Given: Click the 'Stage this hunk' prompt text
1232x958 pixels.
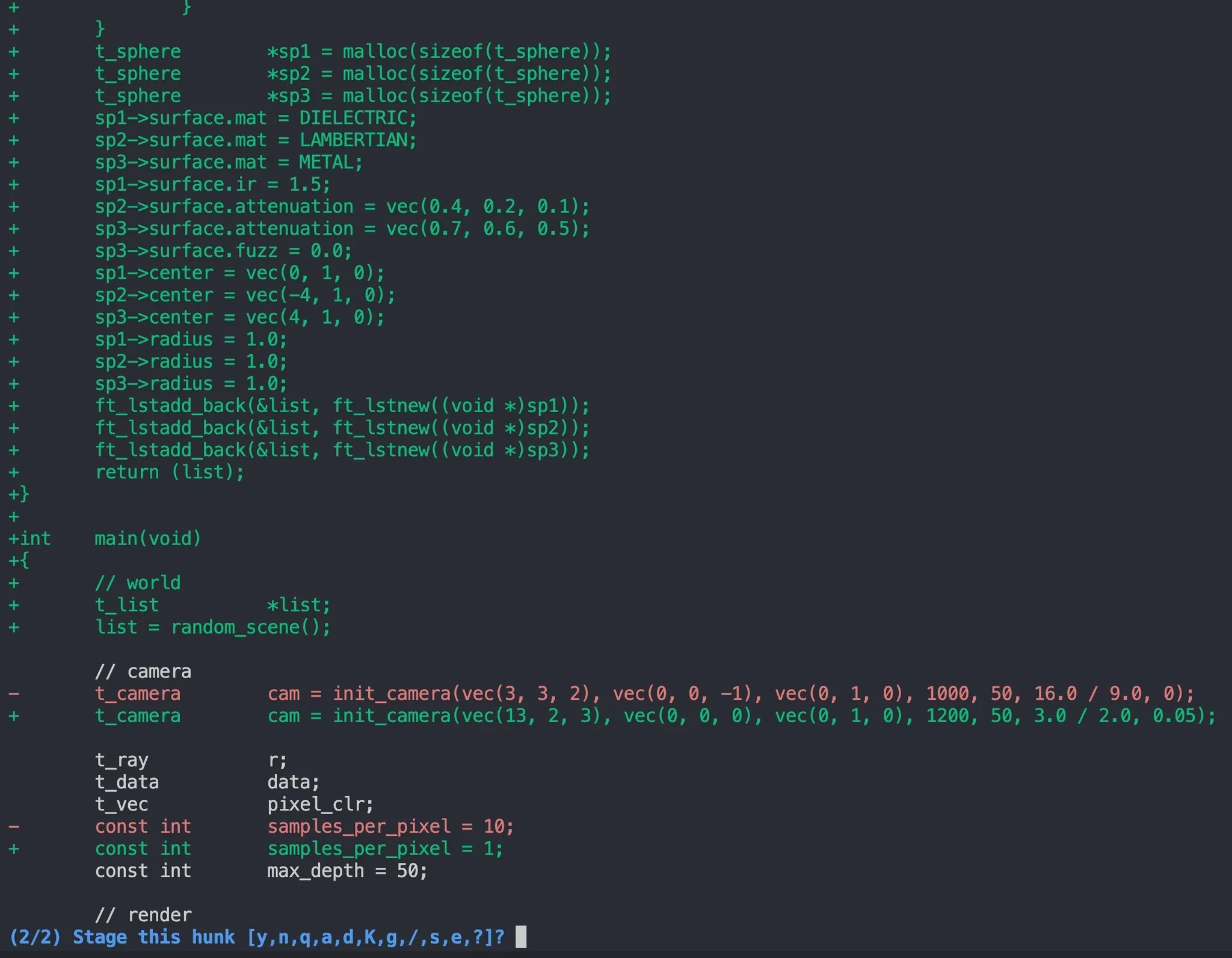Looking at the screenshot, I should pyautogui.click(x=153, y=937).
